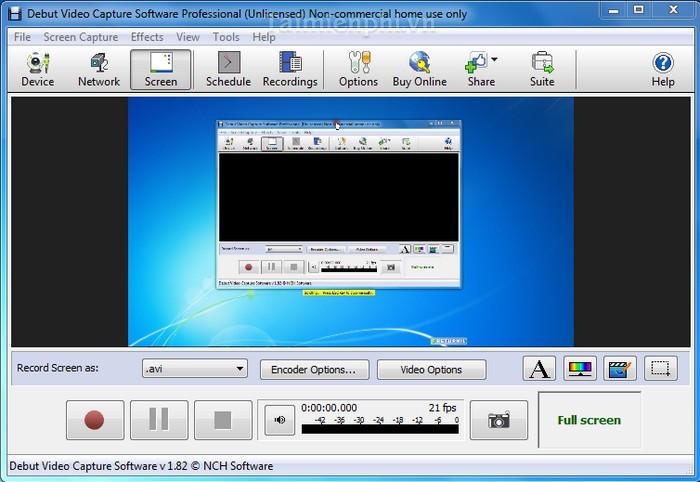
Task: Open the Recordings list
Action: tap(290, 70)
